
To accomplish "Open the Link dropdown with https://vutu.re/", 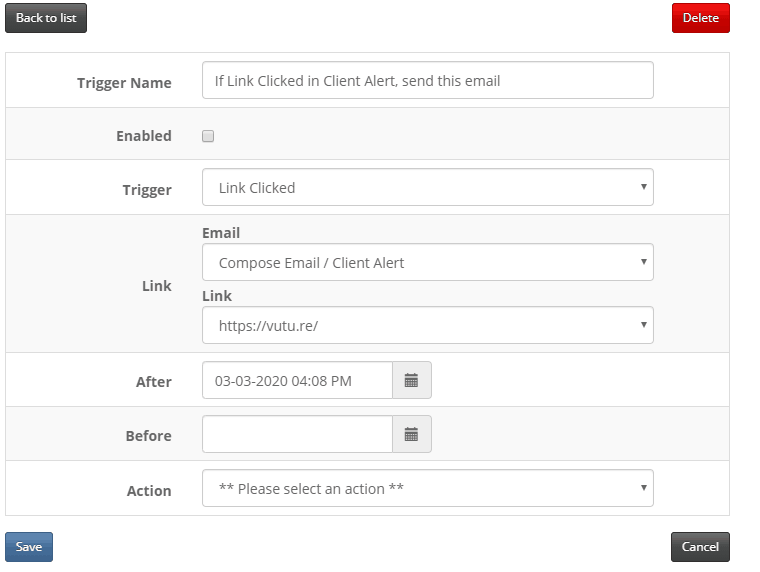I will pyautogui.click(x=428, y=325).
